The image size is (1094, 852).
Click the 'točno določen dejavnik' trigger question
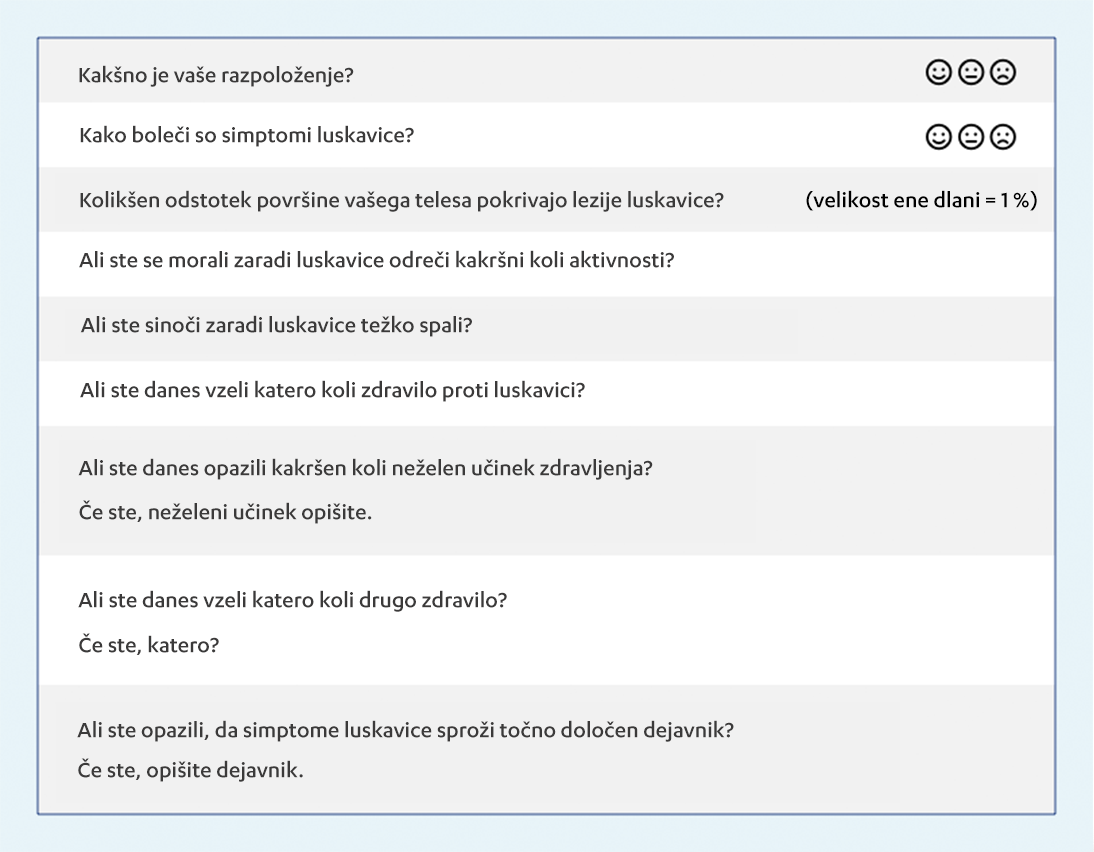[x=406, y=729]
